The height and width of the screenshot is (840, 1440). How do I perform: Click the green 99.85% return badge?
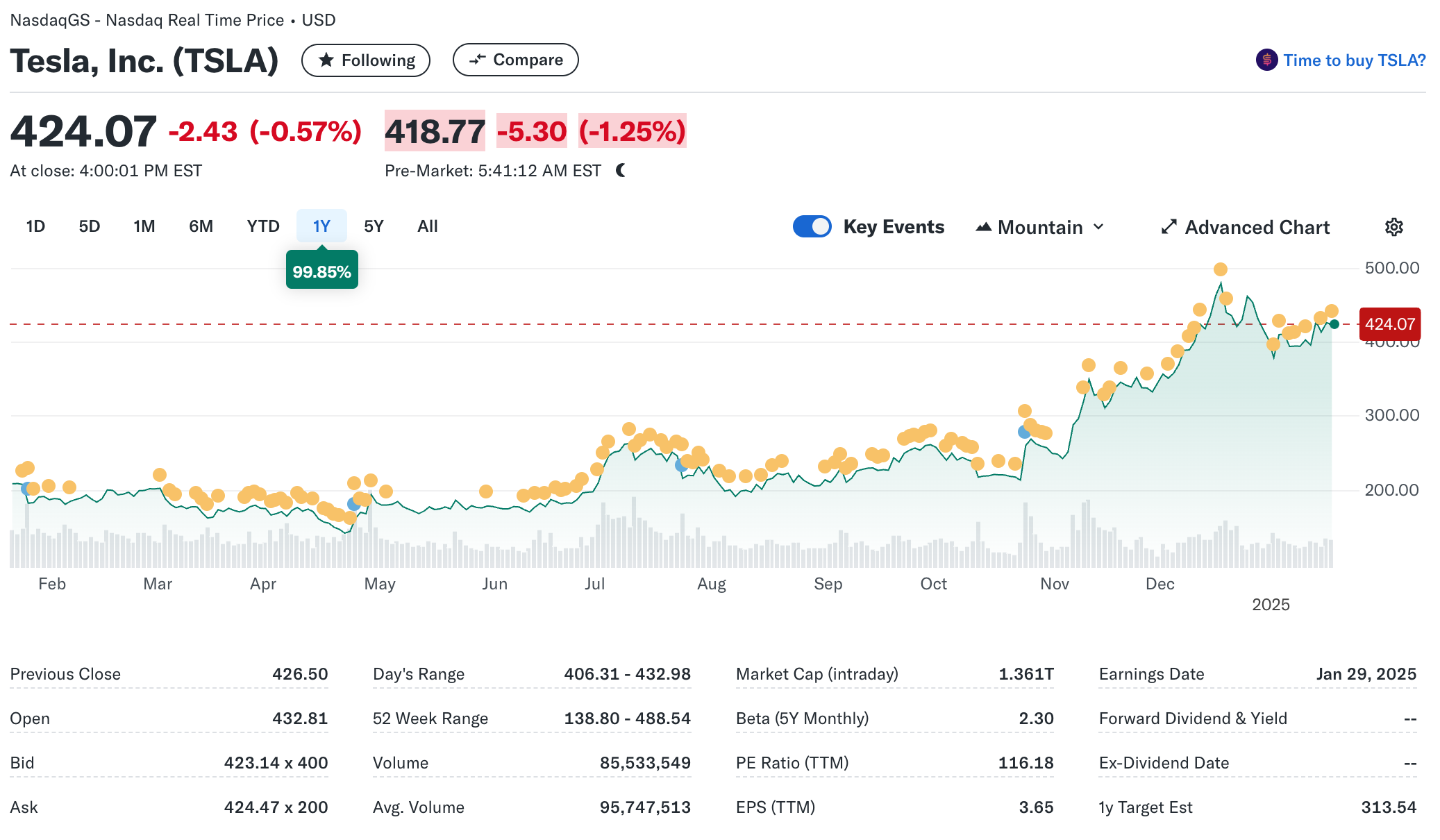coord(321,271)
